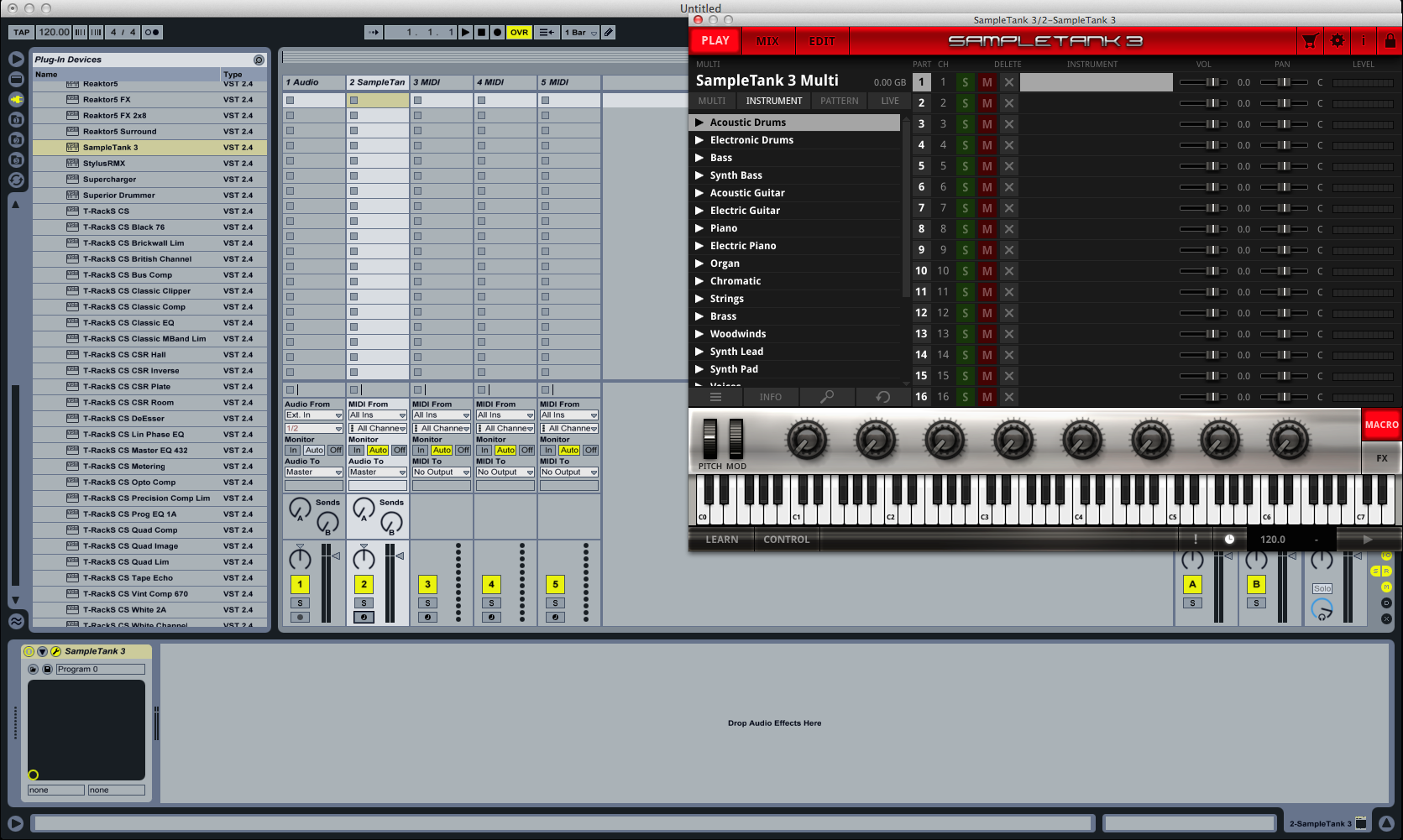
Task: Click the MOD wheel
Action: click(736, 438)
